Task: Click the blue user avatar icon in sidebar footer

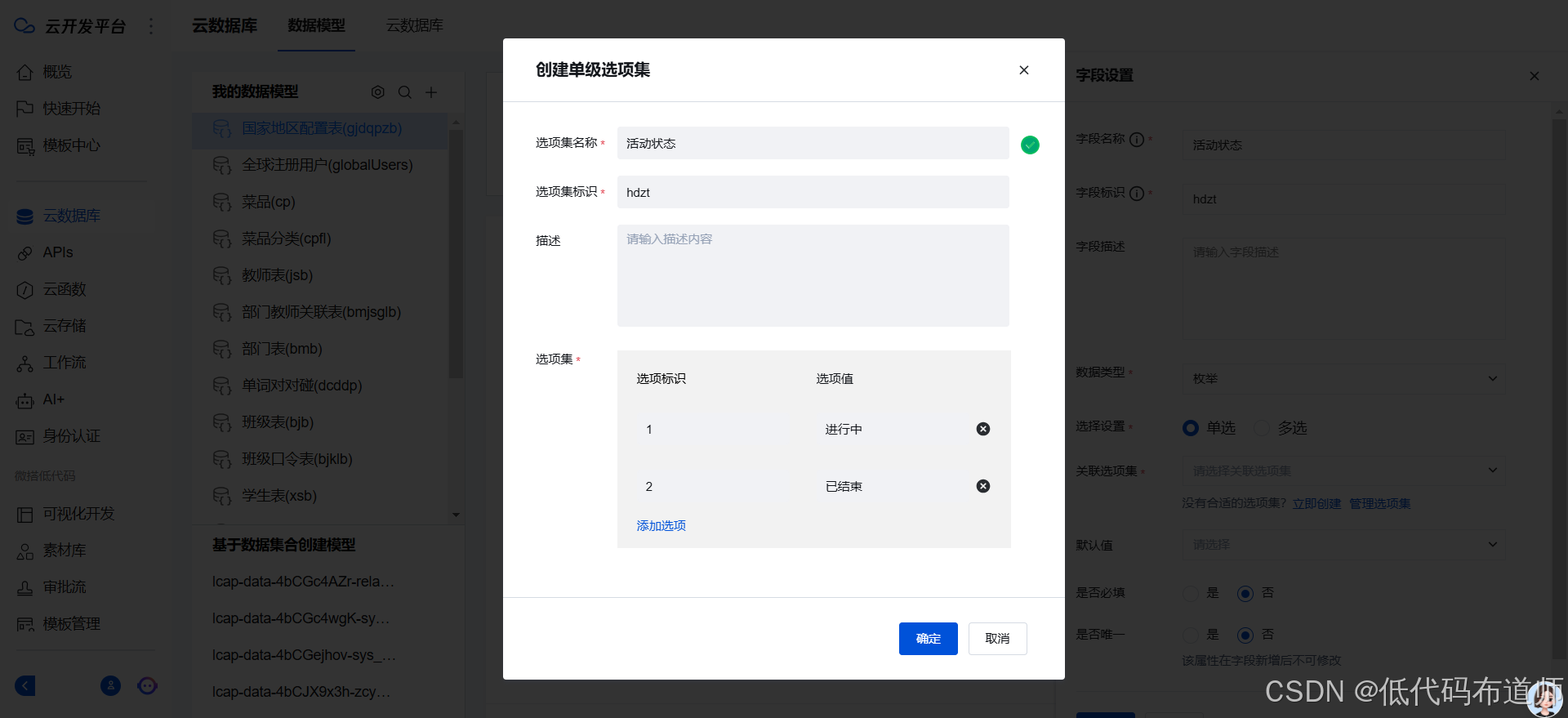Action: pos(110,685)
